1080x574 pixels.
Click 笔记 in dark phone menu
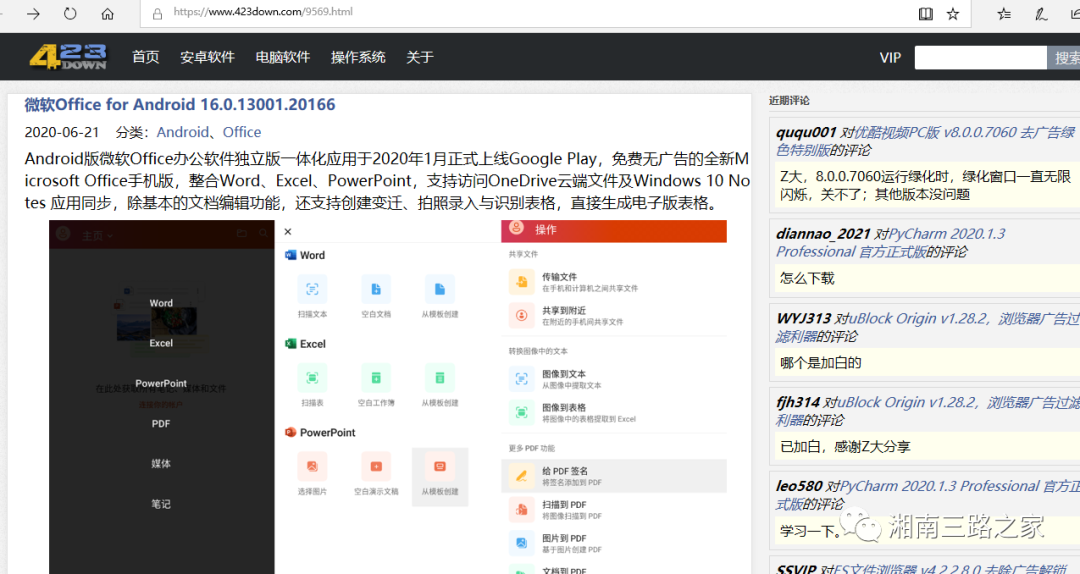[x=160, y=504]
